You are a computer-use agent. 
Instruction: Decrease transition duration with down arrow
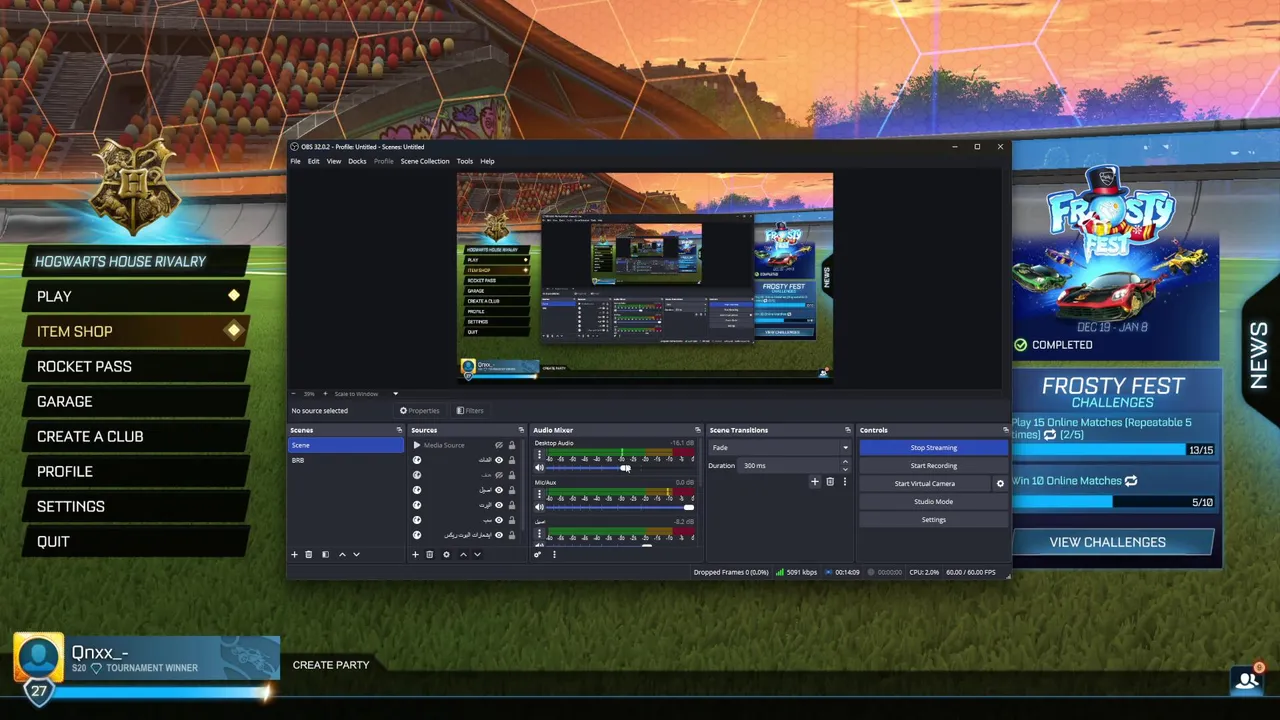coord(845,469)
